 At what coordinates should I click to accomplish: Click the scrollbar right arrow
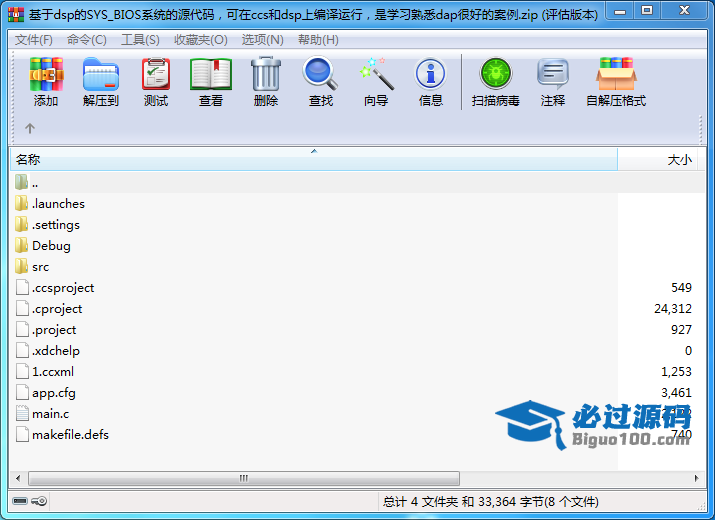[696, 478]
